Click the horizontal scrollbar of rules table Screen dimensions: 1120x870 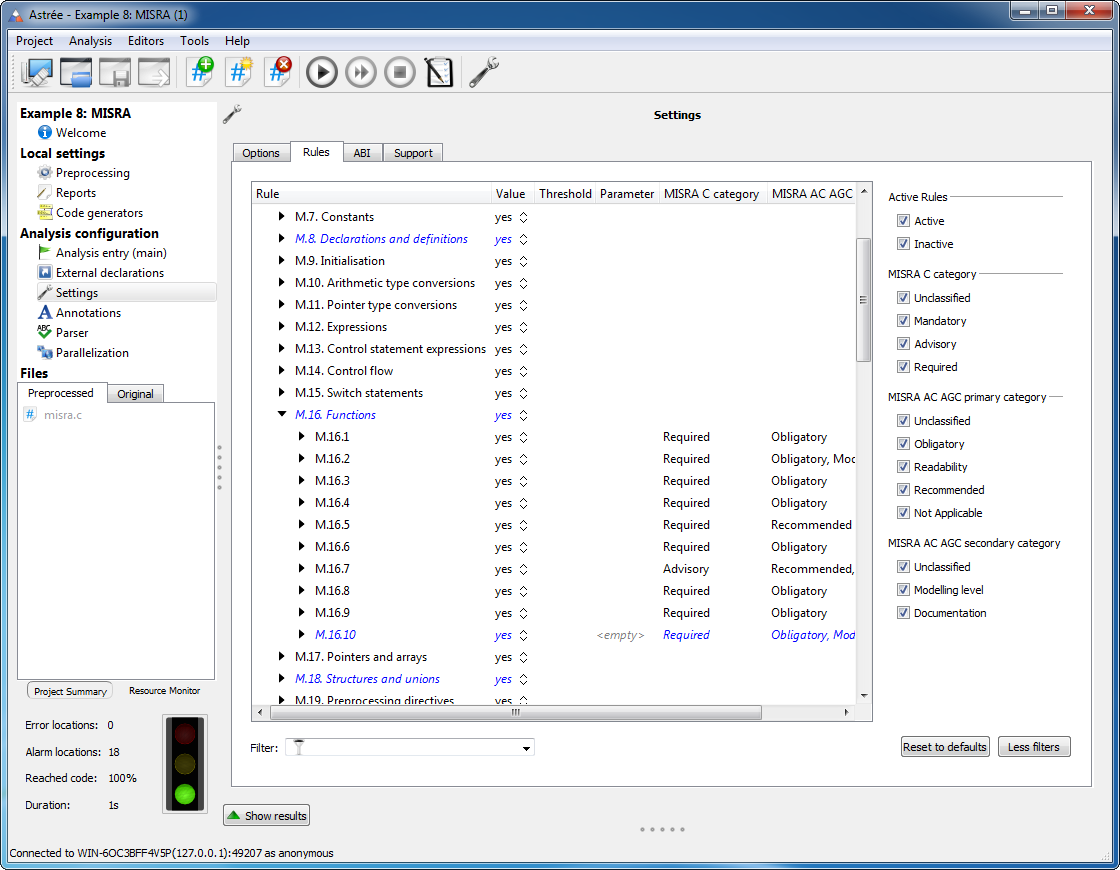[x=516, y=712]
